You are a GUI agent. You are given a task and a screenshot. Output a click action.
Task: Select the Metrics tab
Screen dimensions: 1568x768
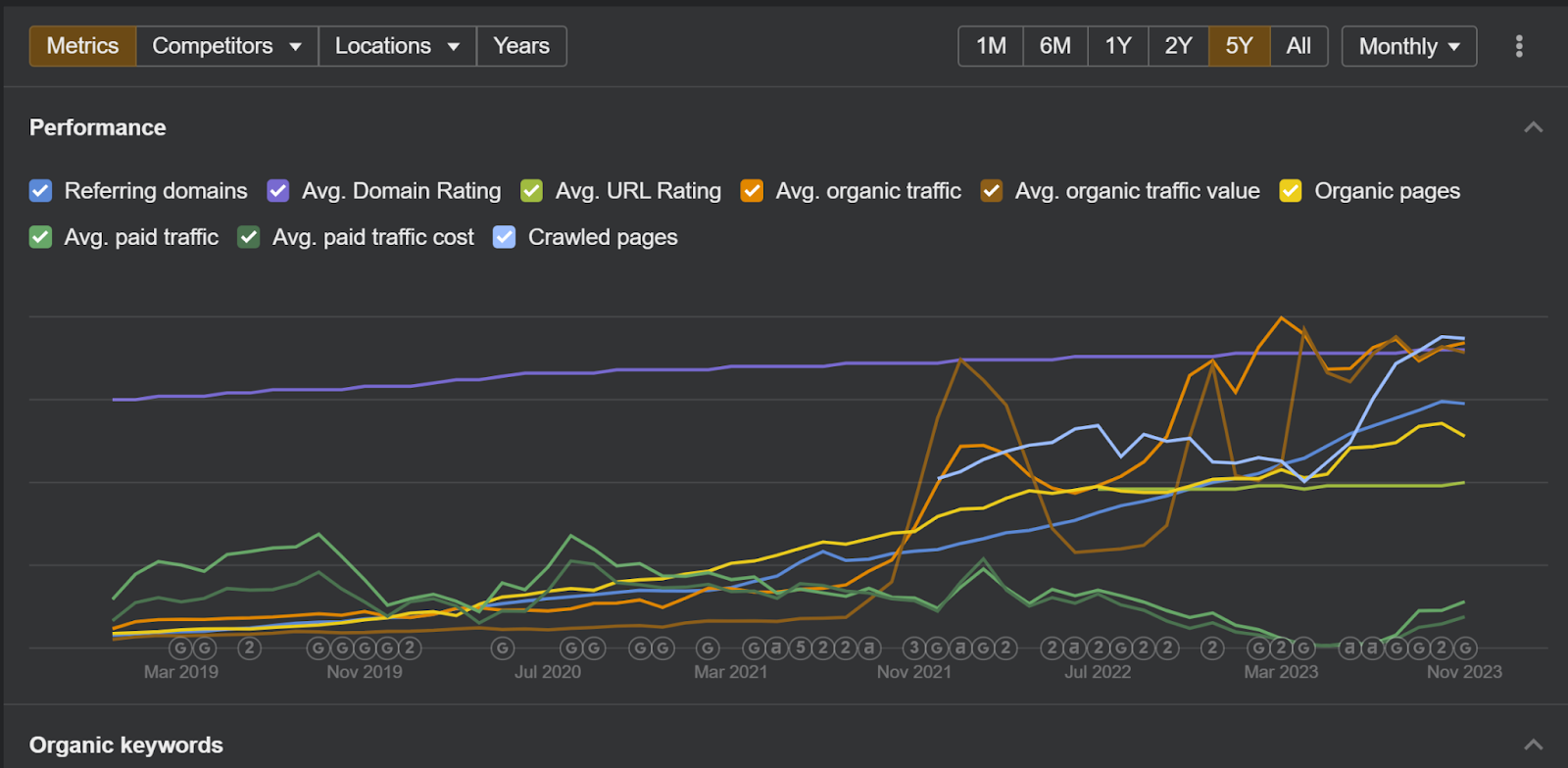(x=82, y=46)
